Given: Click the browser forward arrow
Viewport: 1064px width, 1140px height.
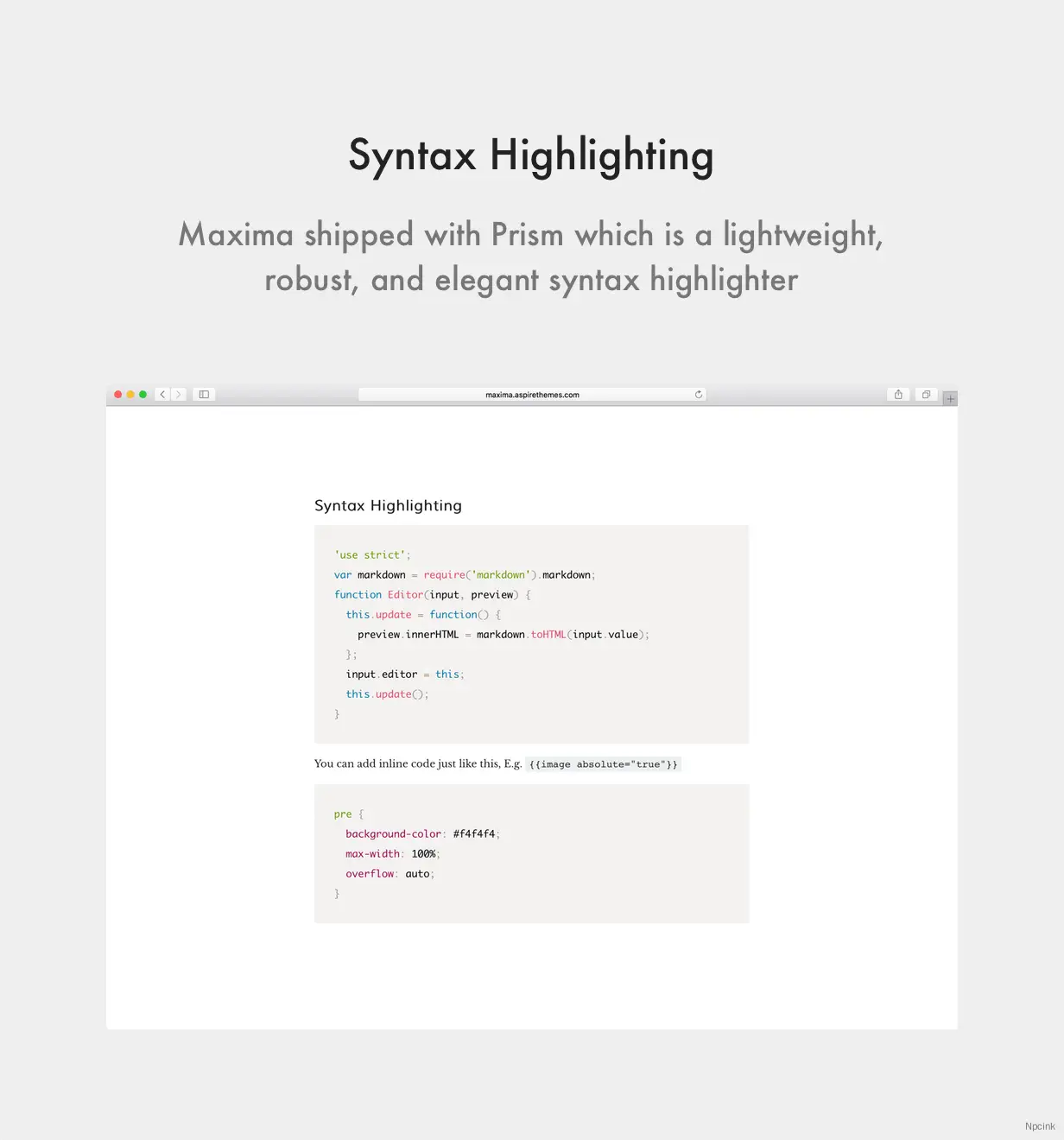Looking at the screenshot, I should (x=179, y=395).
